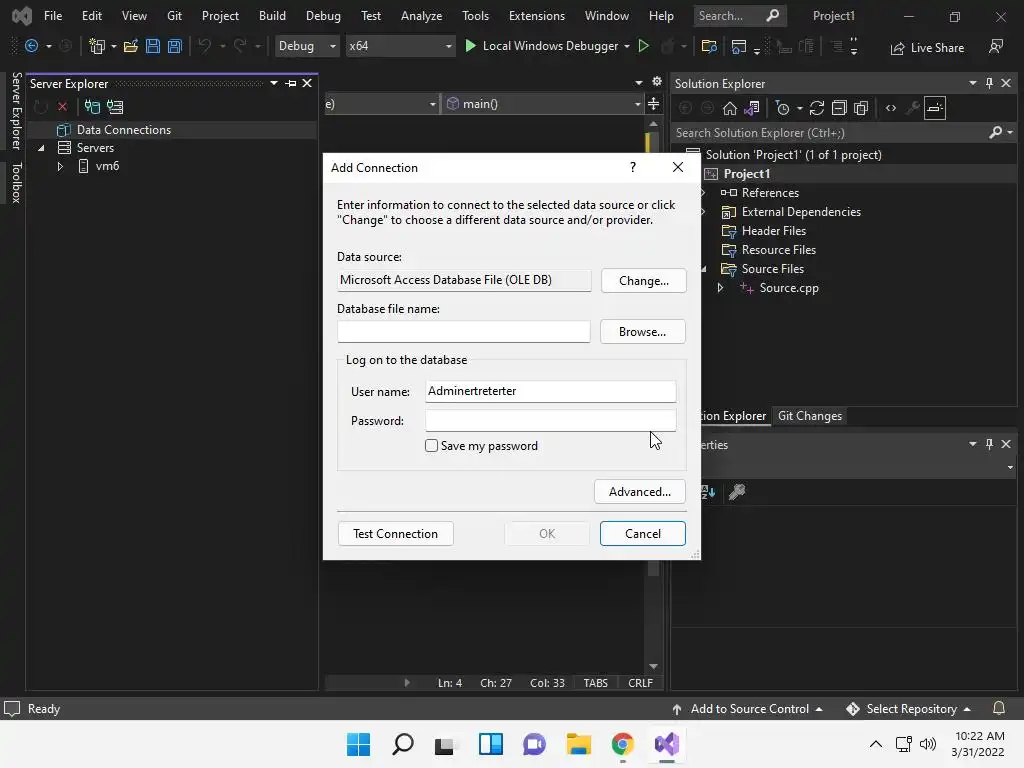Select Header Files in Solution Explorer
The height and width of the screenshot is (768, 1024).
click(x=774, y=231)
